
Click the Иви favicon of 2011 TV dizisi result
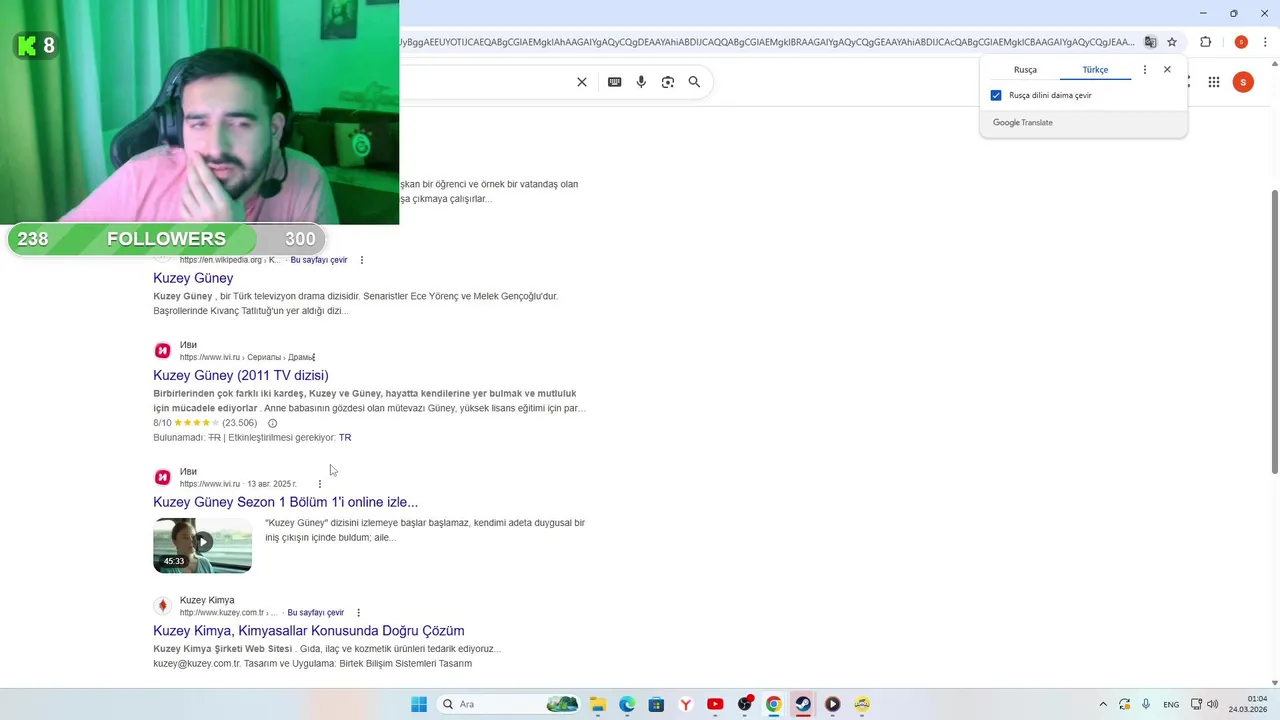pos(162,351)
